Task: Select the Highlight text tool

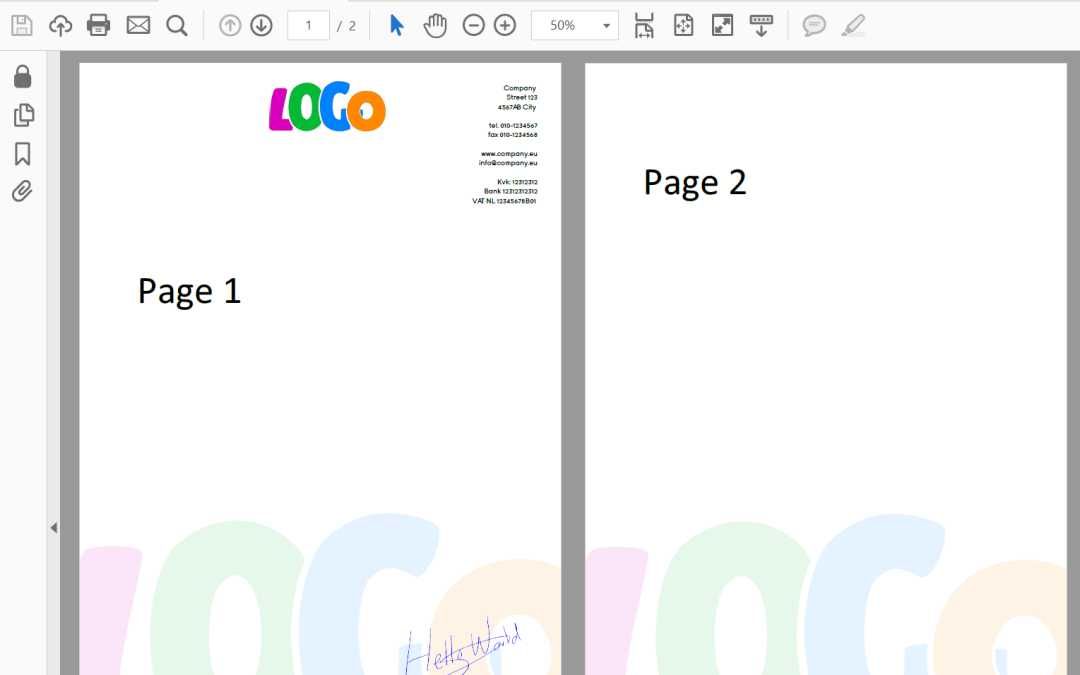Action: (853, 26)
